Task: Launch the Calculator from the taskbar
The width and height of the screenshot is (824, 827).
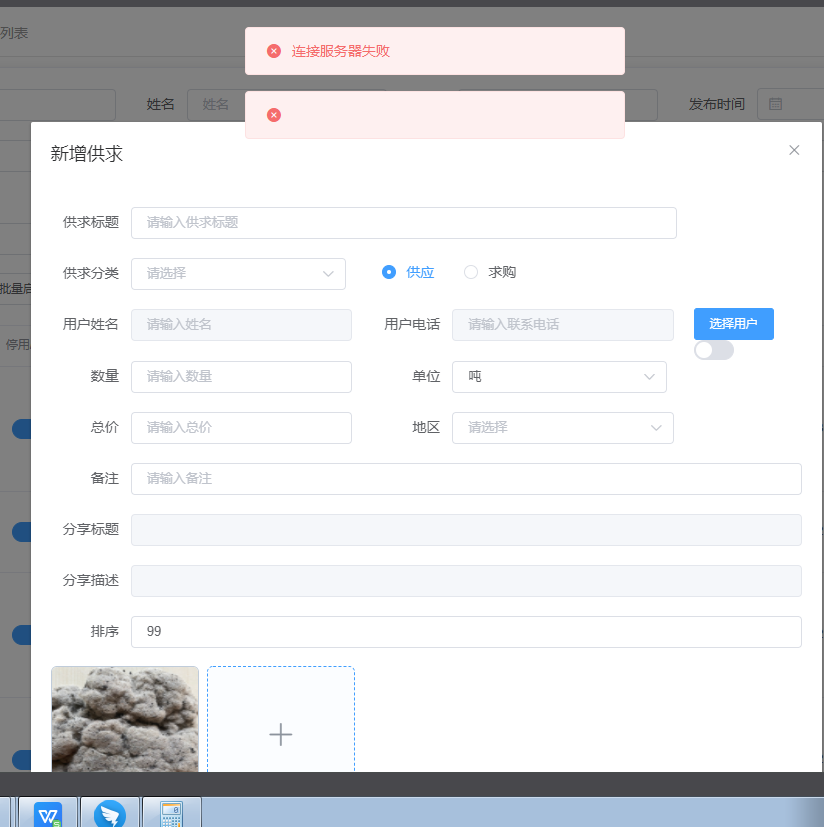Action: [172, 813]
